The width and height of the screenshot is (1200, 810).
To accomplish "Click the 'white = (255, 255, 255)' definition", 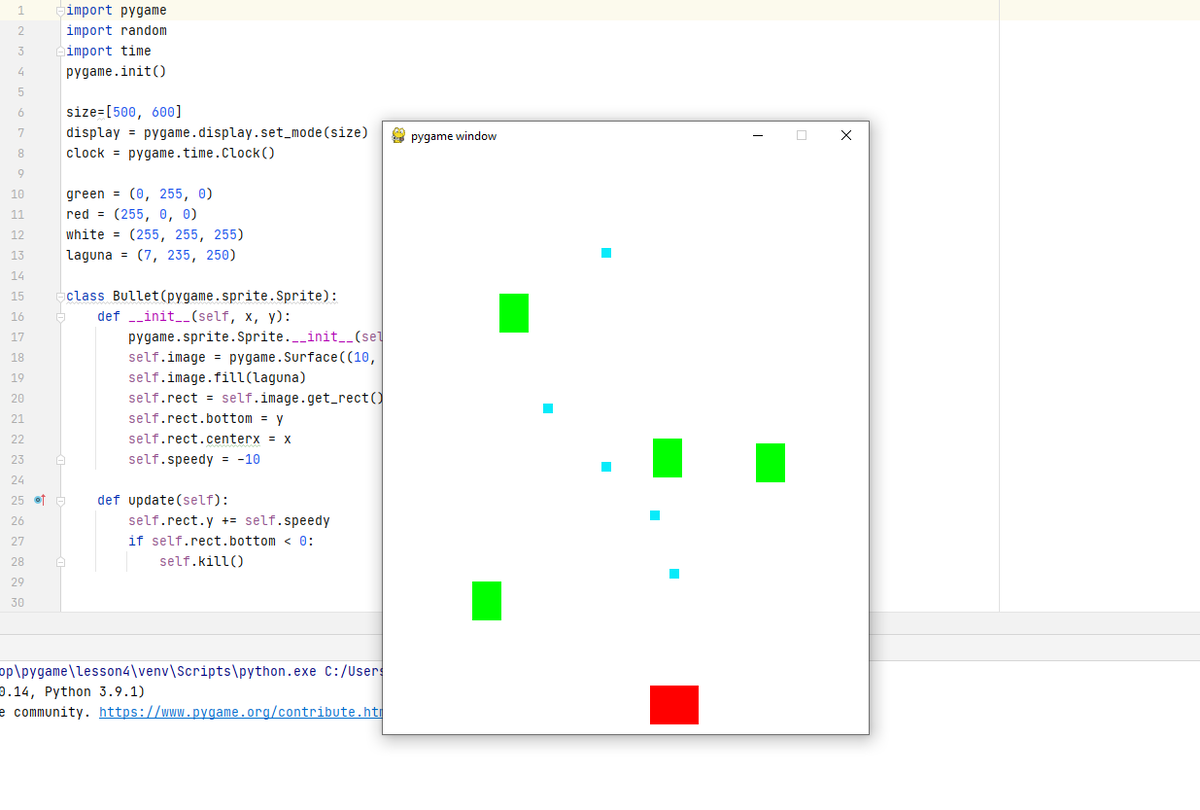I will tap(155, 235).
